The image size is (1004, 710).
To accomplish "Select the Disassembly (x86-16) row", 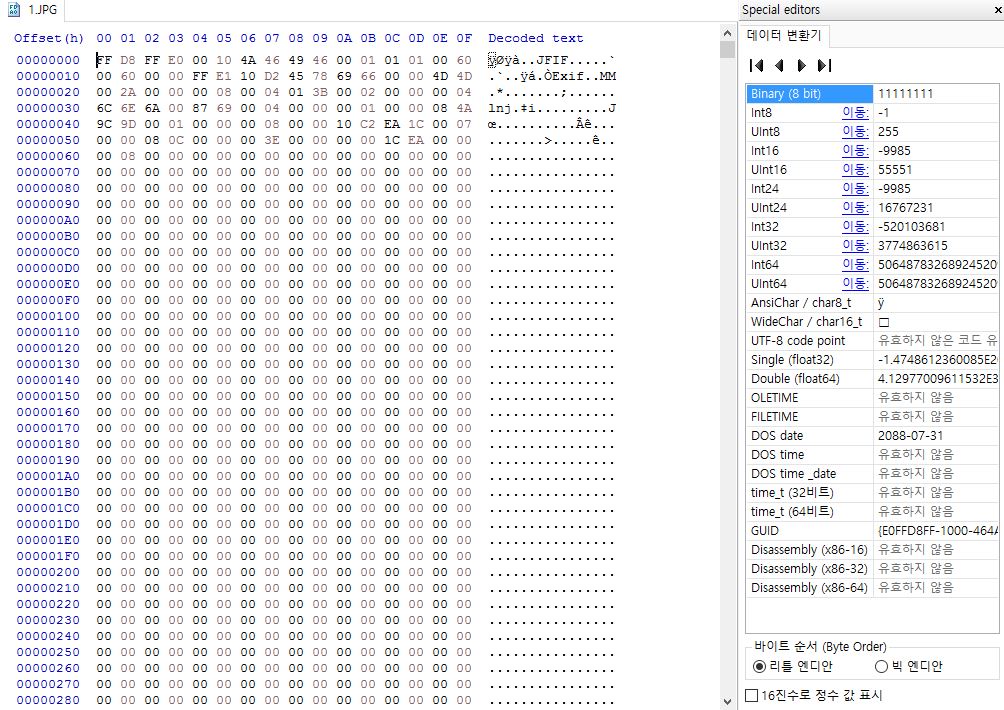I will 872,550.
